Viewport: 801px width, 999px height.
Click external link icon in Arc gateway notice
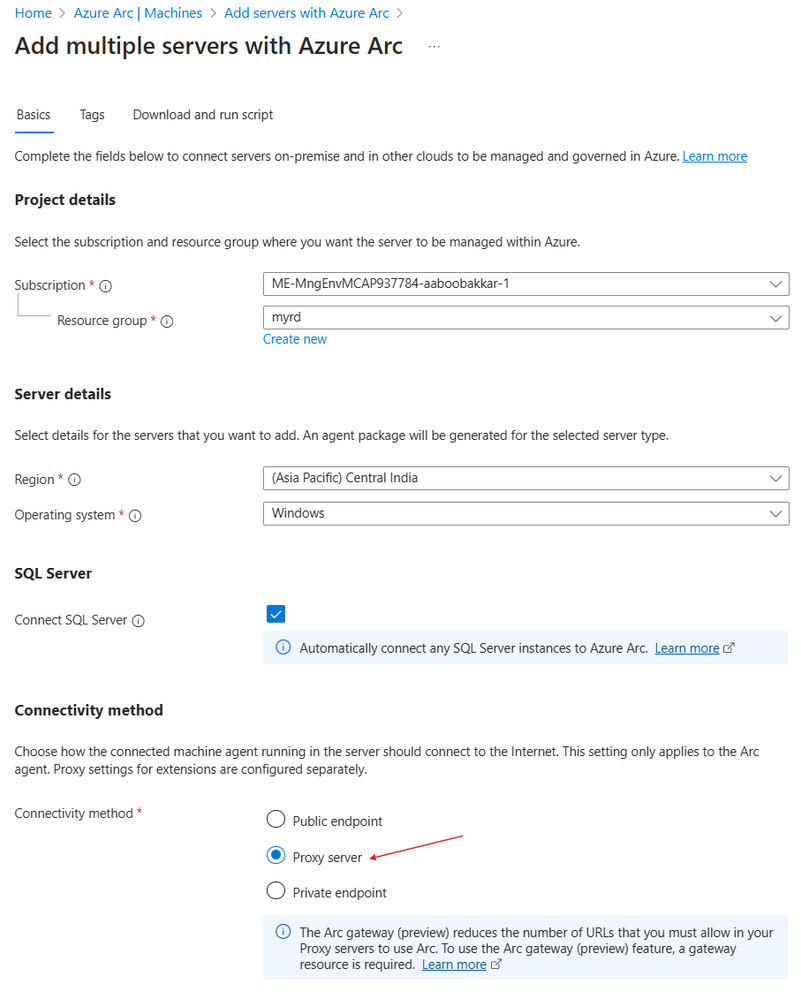tap(496, 965)
